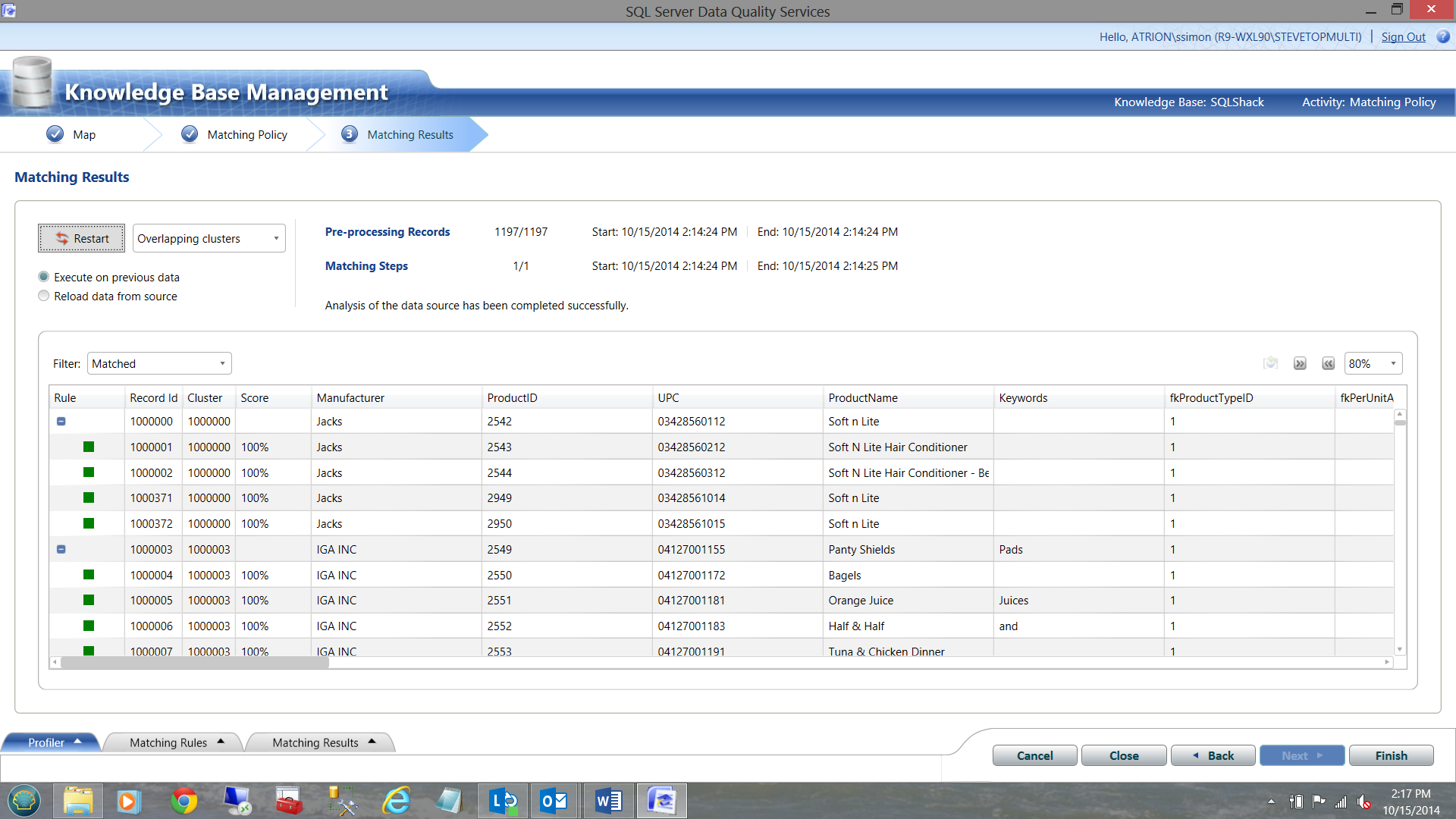Click the Restart button
Viewport: 1456px width, 819px height.
tap(81, 238)
